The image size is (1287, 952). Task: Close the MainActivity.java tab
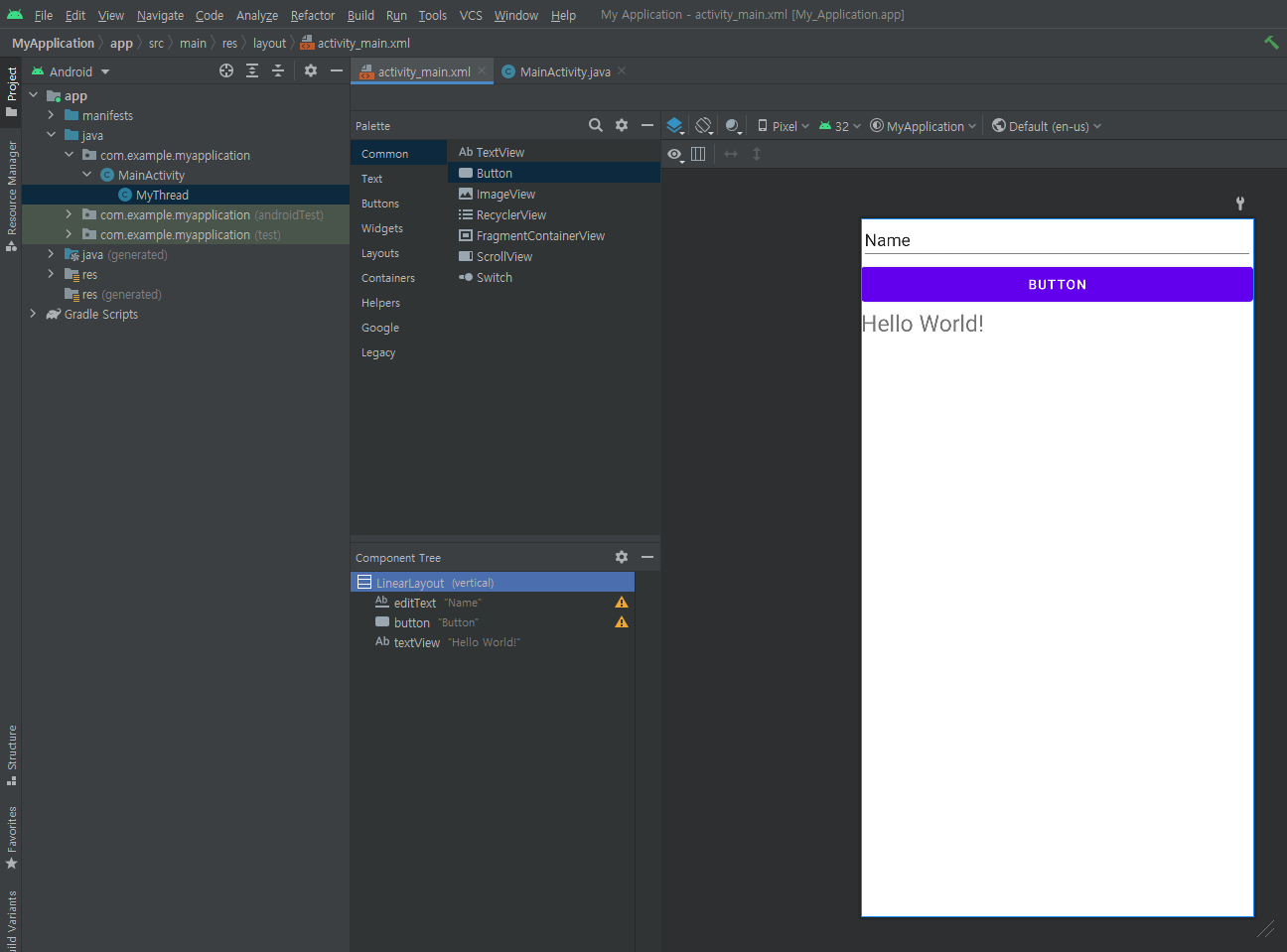pos(622,70)
